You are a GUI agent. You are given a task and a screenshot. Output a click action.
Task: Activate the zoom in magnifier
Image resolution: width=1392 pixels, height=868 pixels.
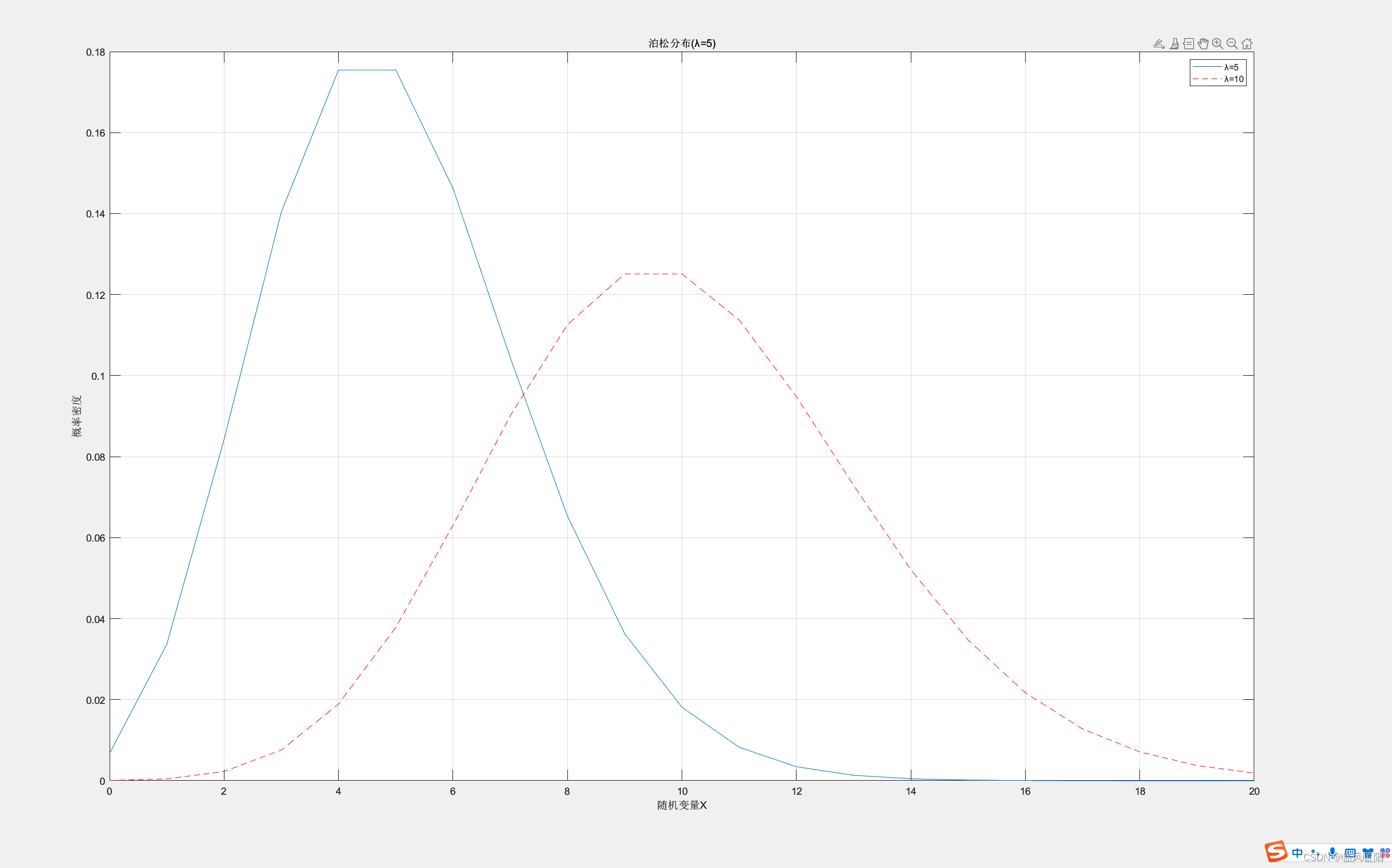point(1217,44)
